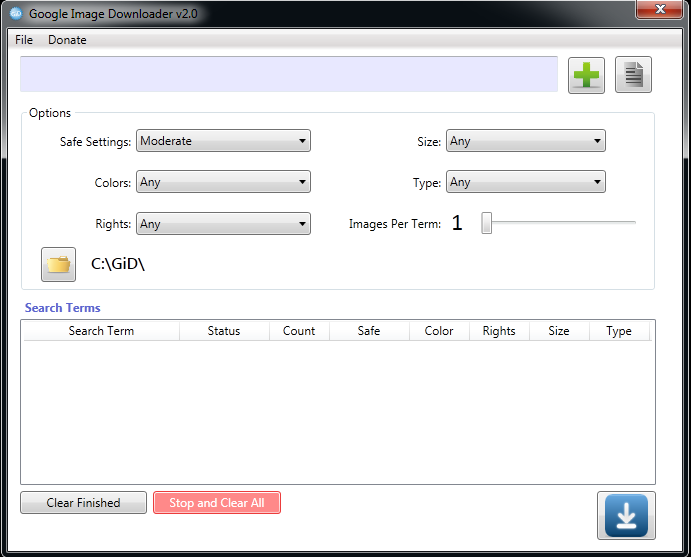Expand the Safe Settings dropdown
The width and height of the screenshot is (691, 557).
point(223,141)
